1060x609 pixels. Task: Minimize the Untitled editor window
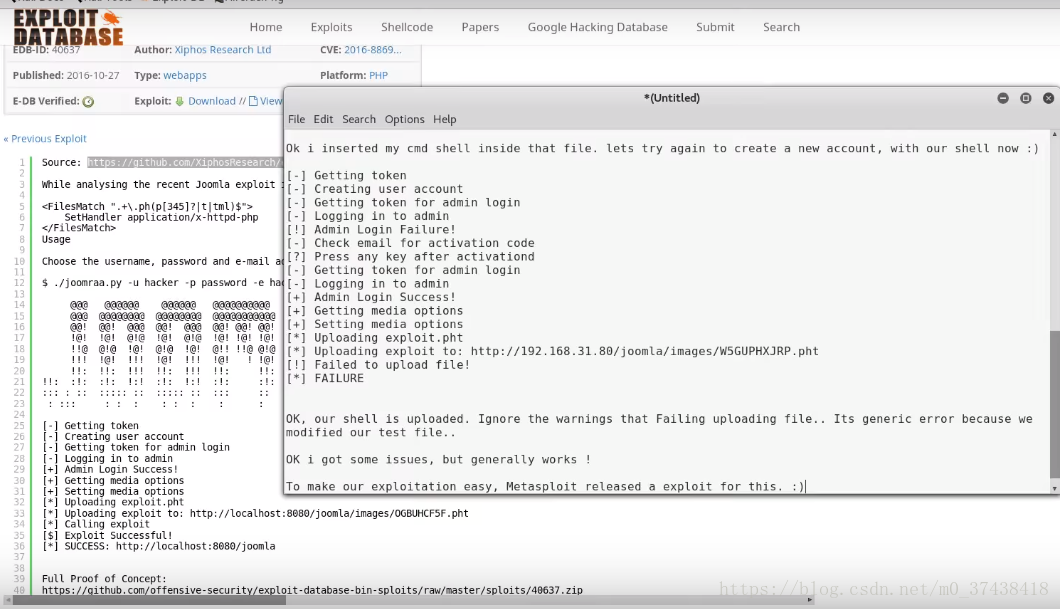pos(1003,98)
